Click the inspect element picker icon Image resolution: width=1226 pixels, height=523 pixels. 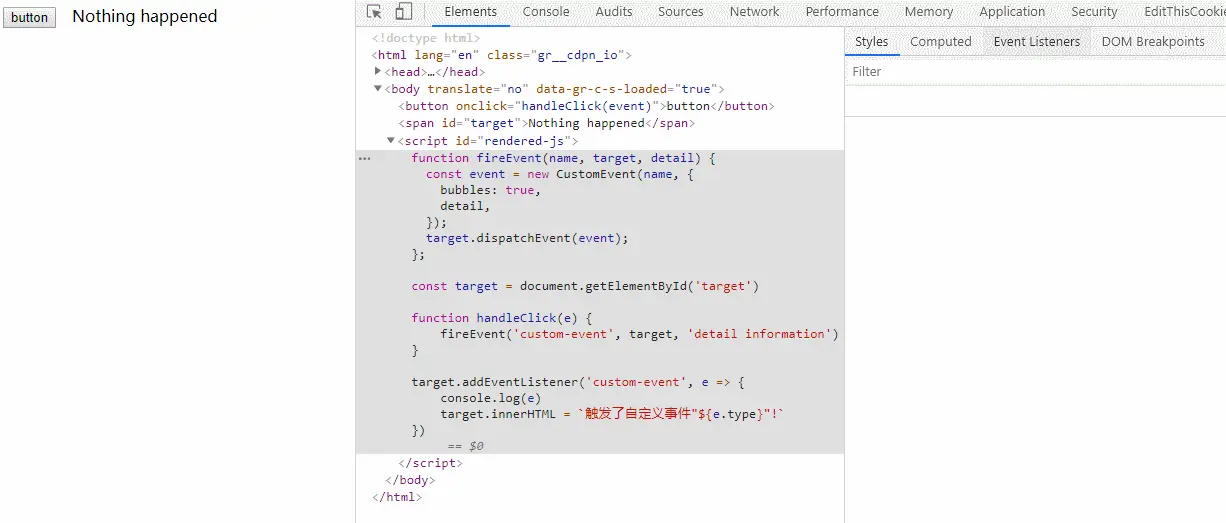pyautogui.click(x=374, y=12)
